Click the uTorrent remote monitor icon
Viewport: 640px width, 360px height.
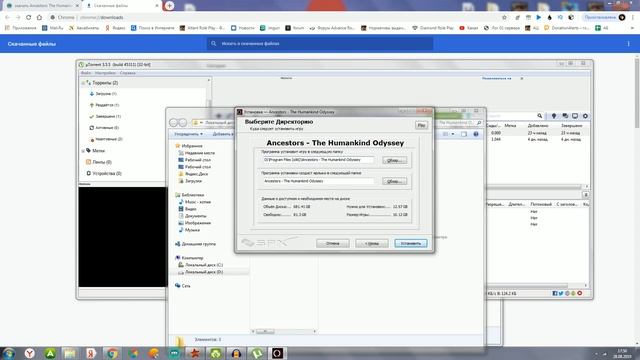(575, 116)
